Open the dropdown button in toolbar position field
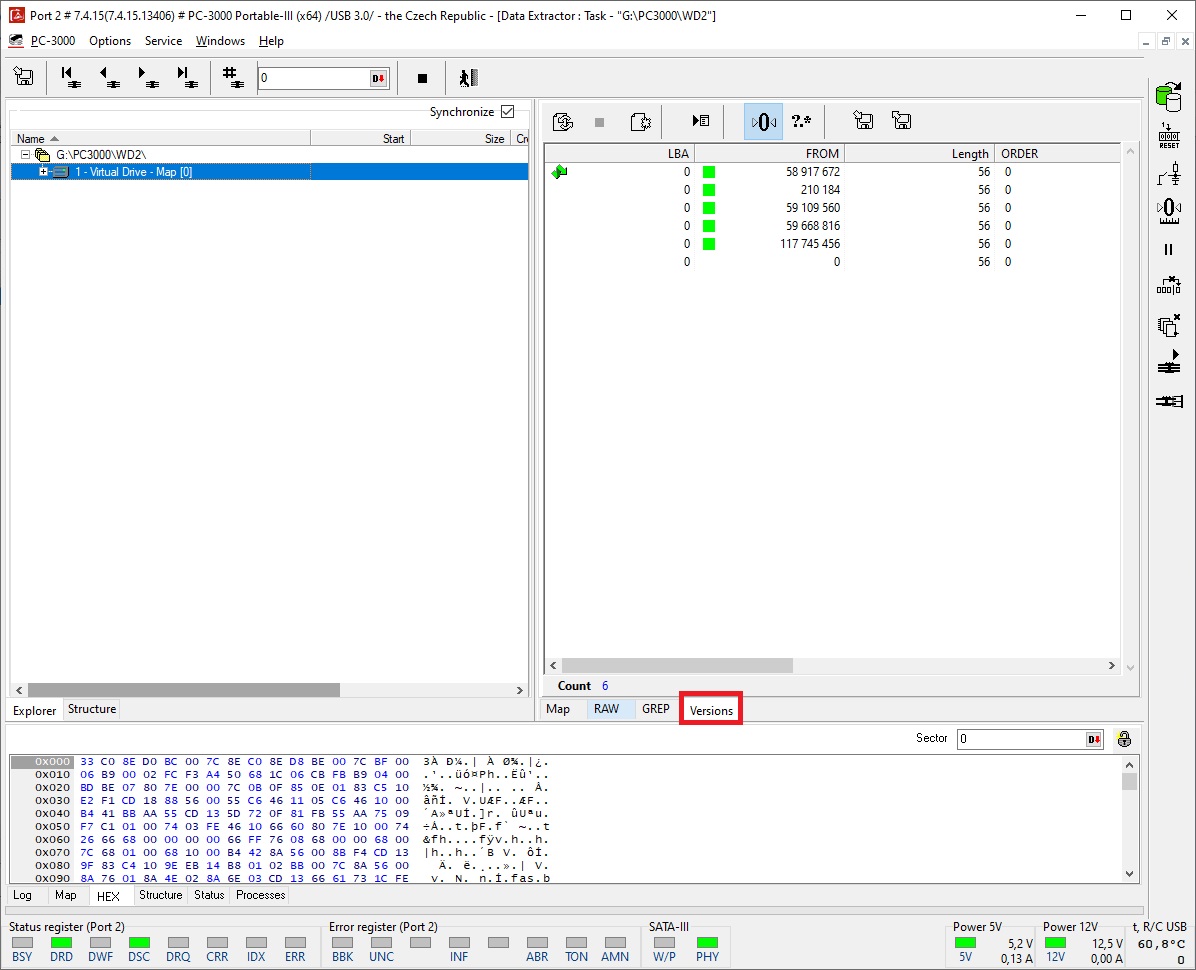Screen dimensions: 1196x970 click(x=379, y=78)
